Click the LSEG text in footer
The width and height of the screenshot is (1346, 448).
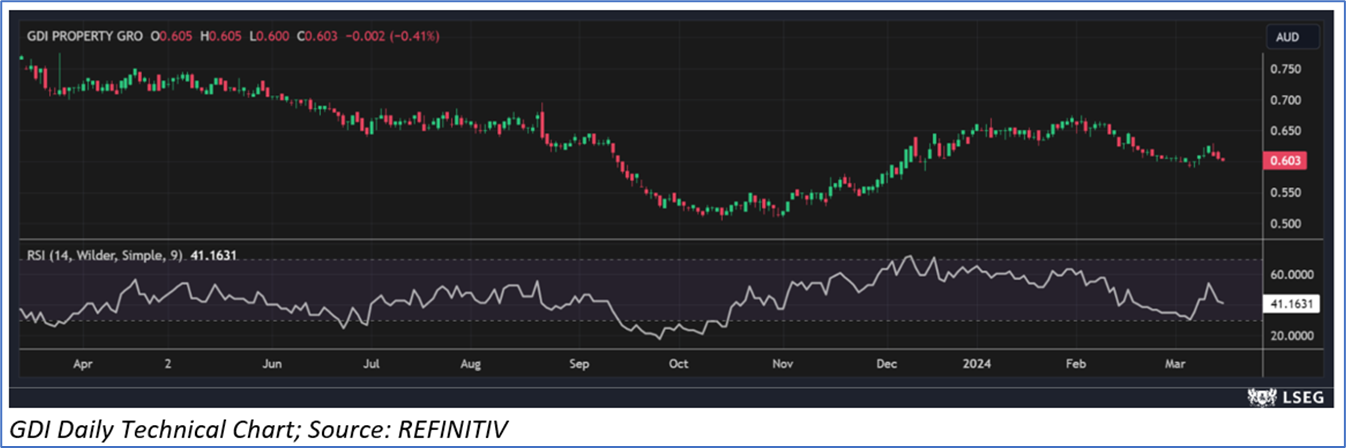pos(1302,398)
